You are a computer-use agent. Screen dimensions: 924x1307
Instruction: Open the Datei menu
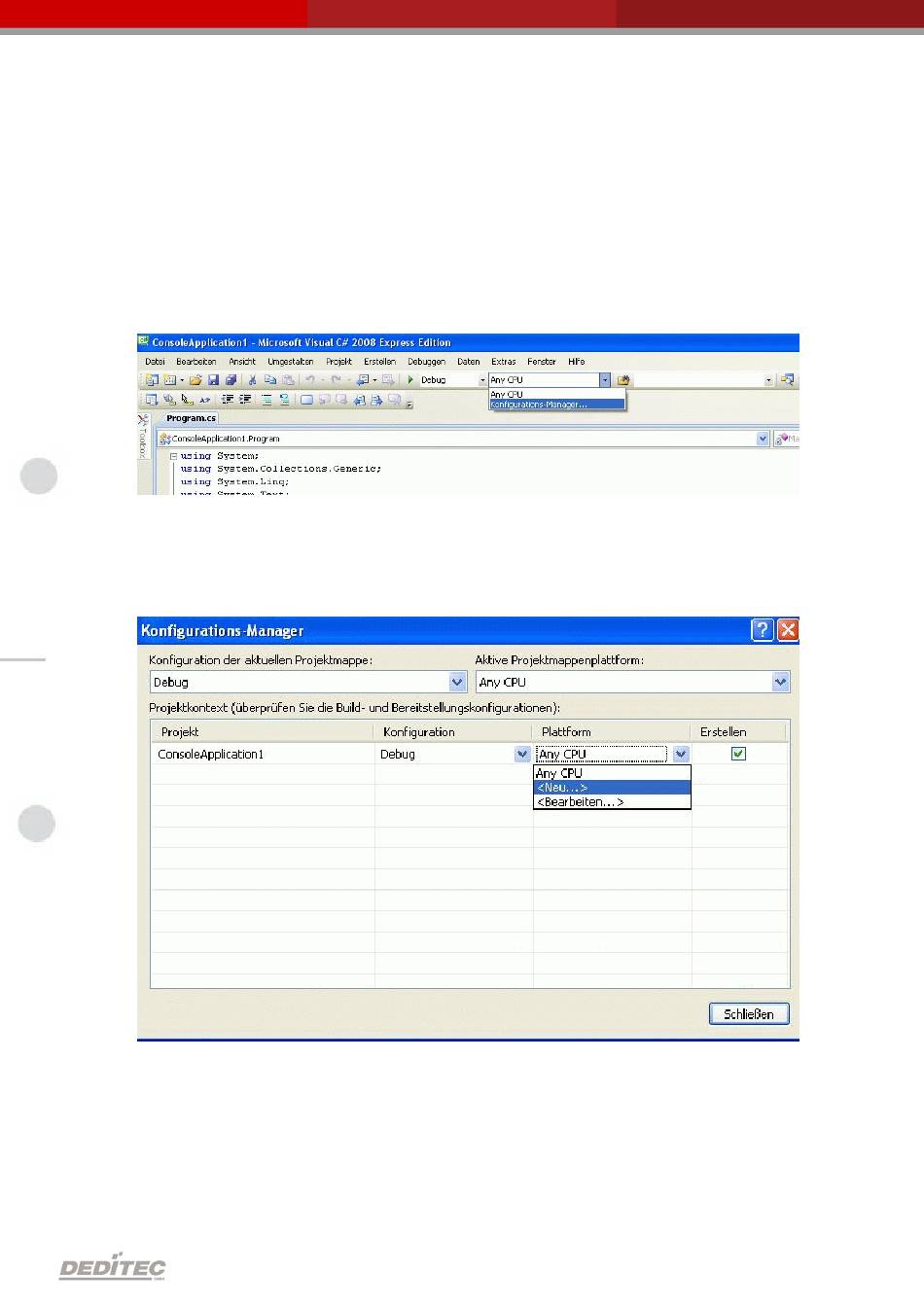155,362
